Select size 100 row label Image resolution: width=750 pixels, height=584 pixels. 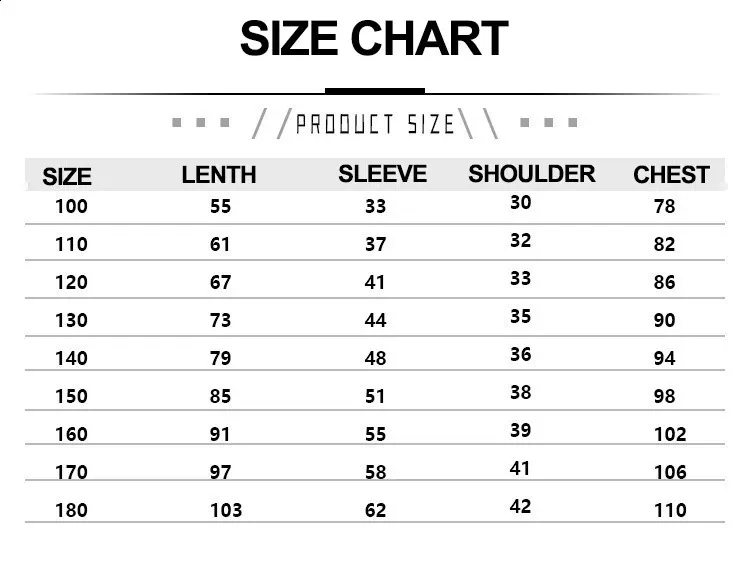(x=71, y=207)
